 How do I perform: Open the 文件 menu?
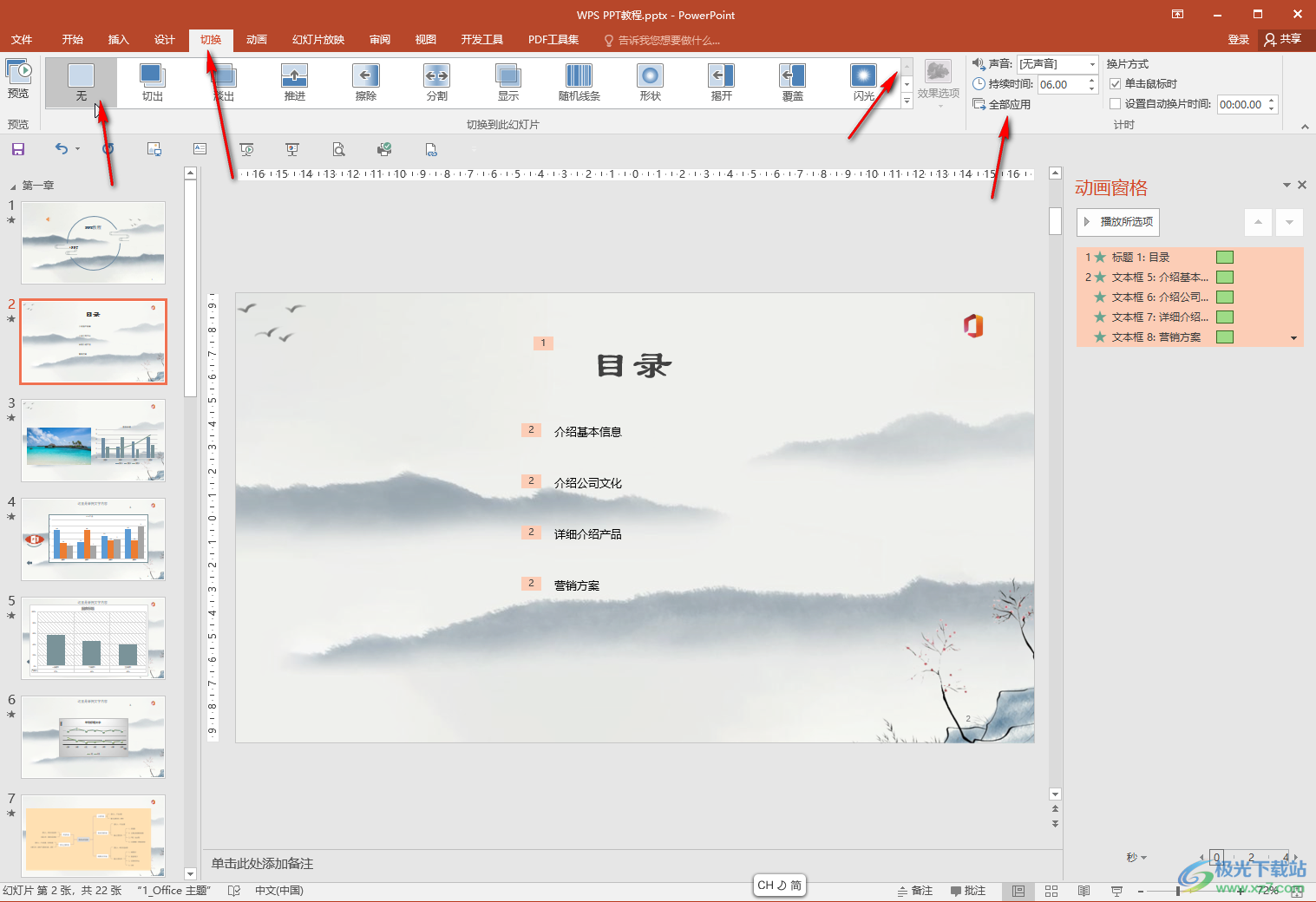tap(22, 40)
